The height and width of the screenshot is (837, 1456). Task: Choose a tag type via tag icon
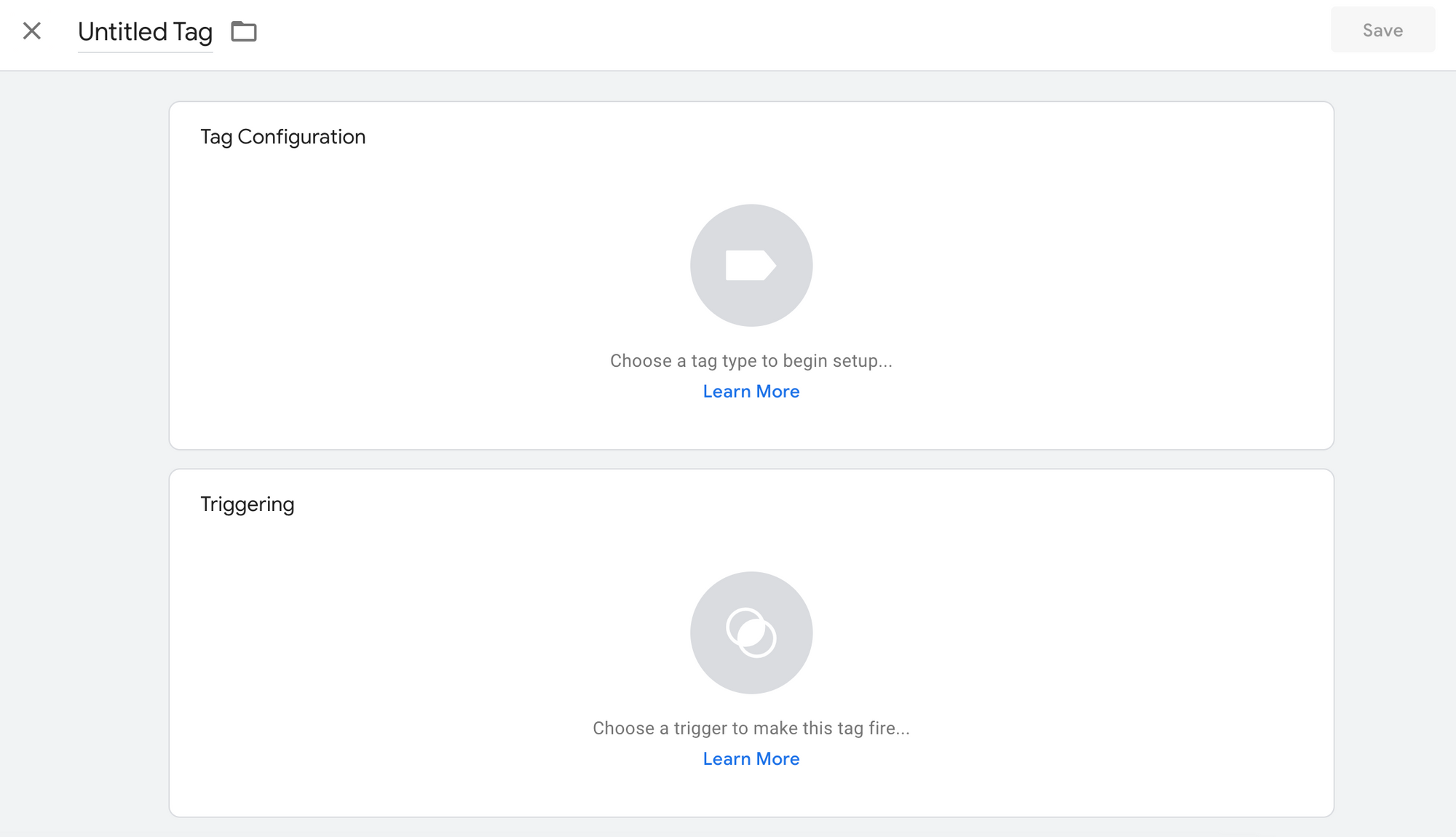pyautogui.click(x=751, y=265)
